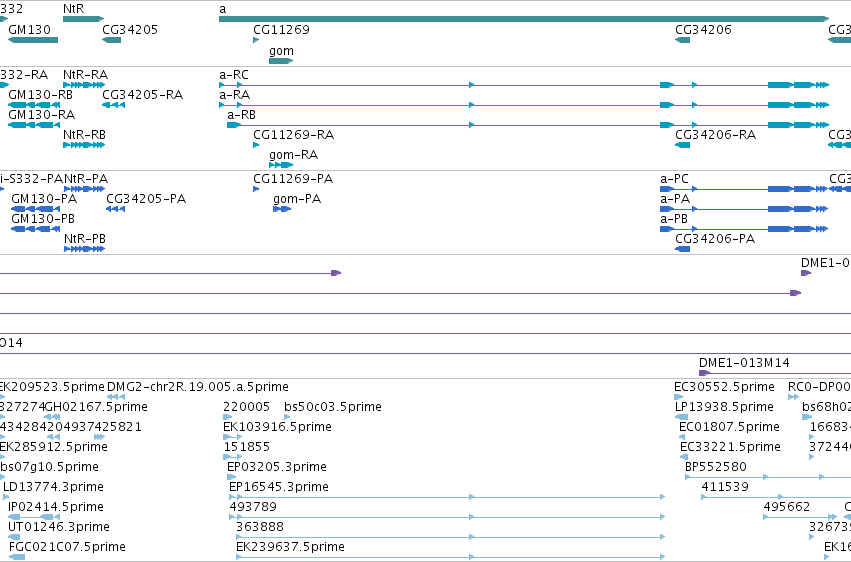Click the CG11269-RA transcript label
851x562 pixels.
click(x=294, y=135)
